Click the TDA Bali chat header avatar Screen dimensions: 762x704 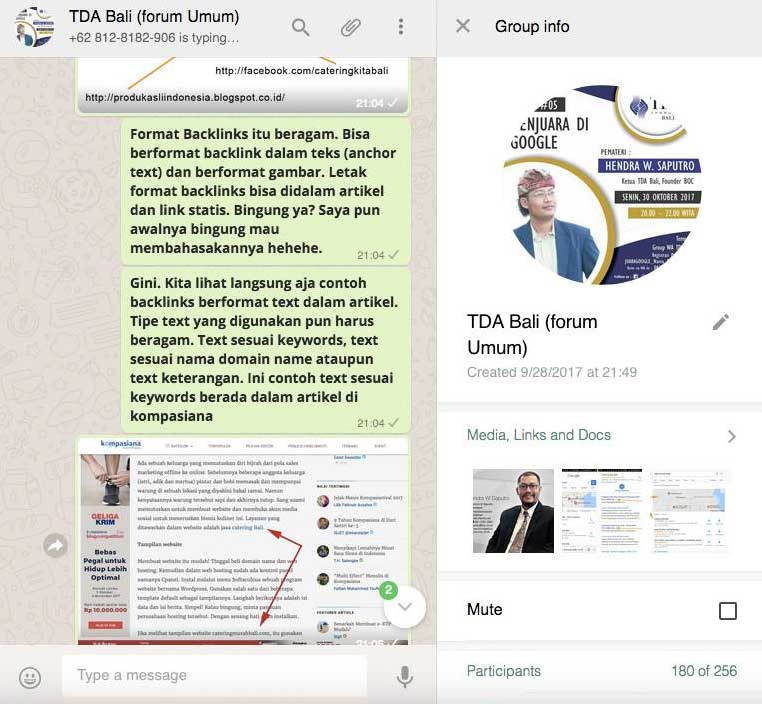[x=35, y=27]
